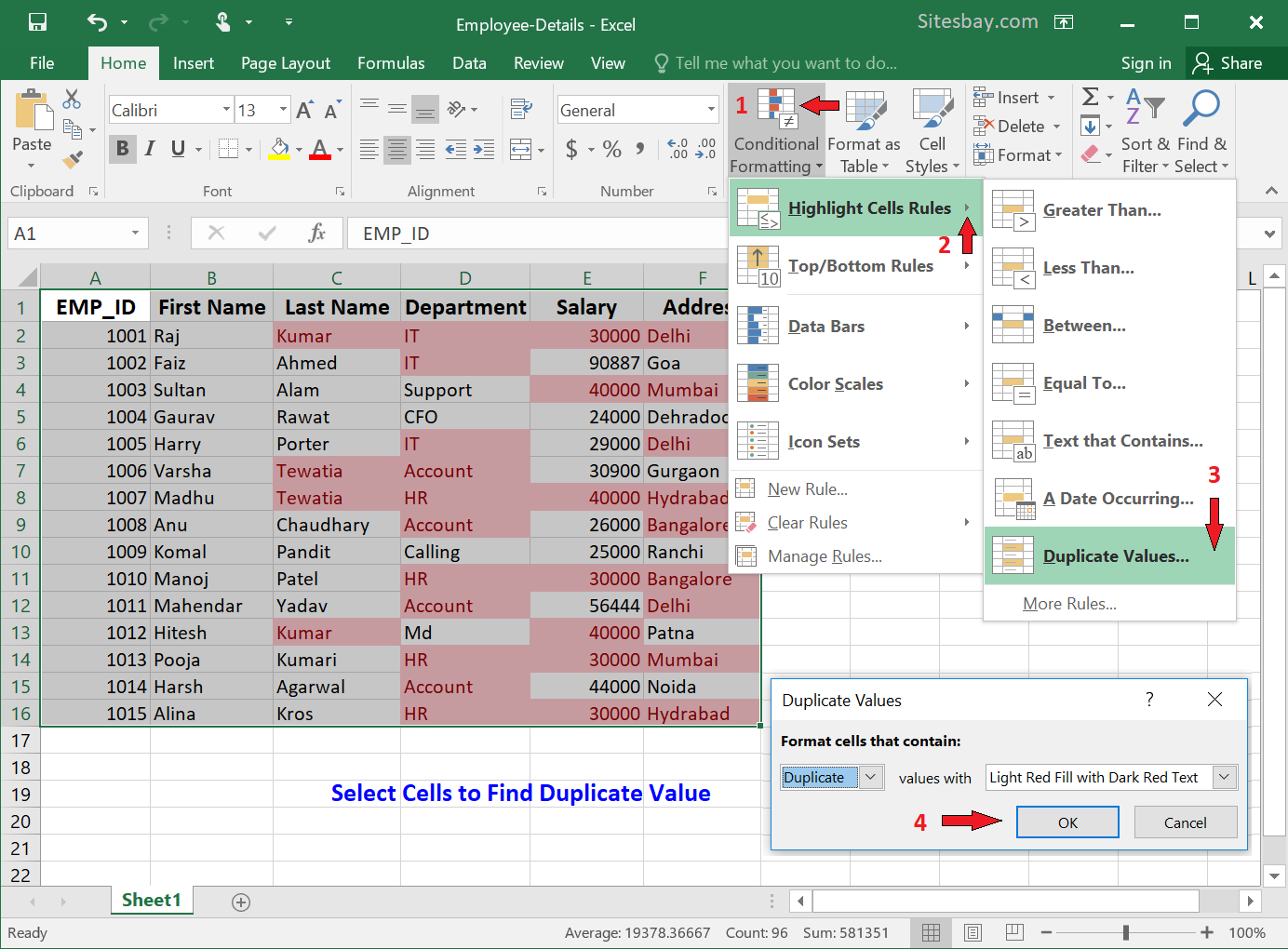The width and height of the screenshot is (1288, 949).
Task: Switch to Page Layout view in status bar
Action: (x=973, y=932)
